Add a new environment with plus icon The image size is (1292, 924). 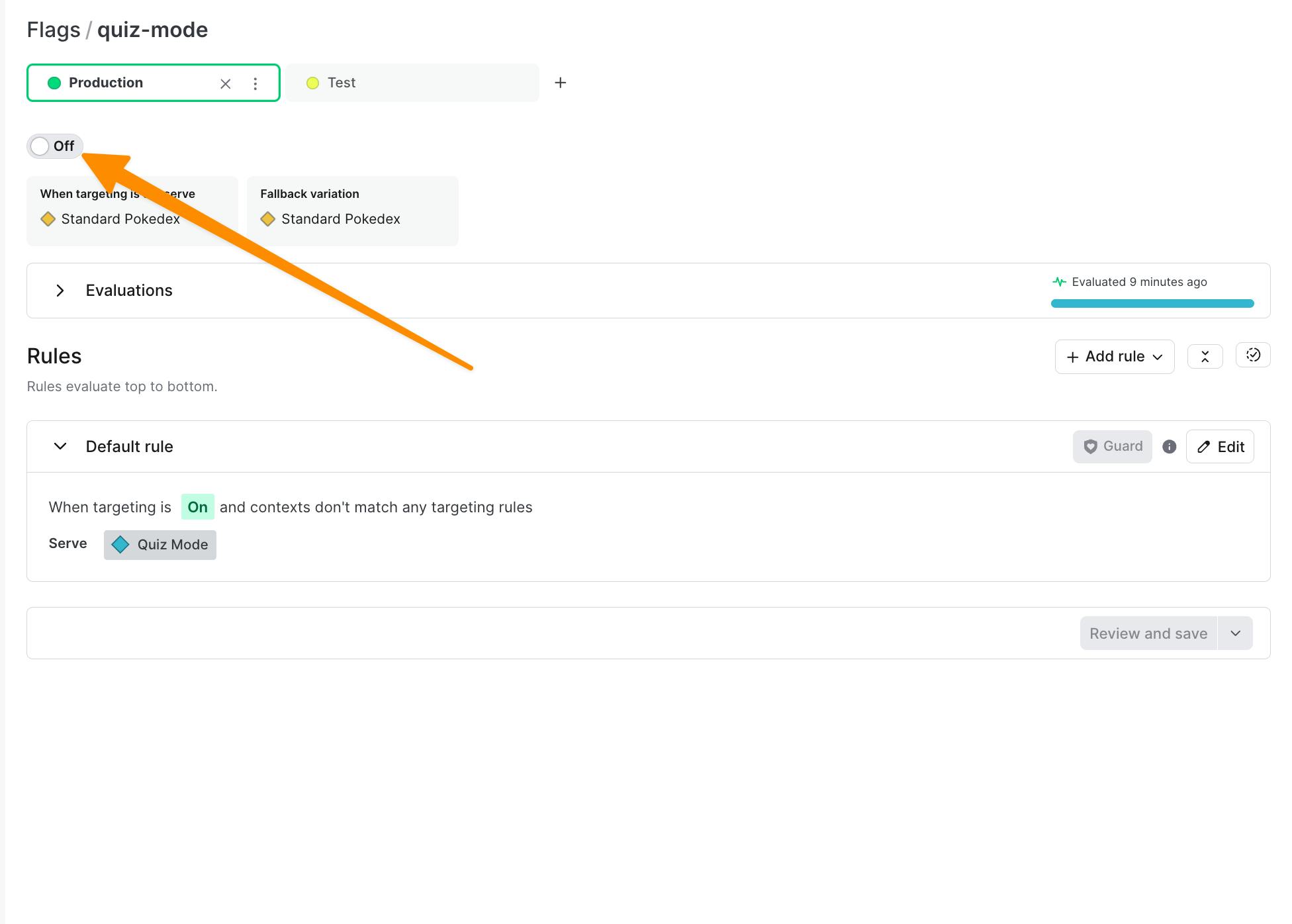(560, 83)
